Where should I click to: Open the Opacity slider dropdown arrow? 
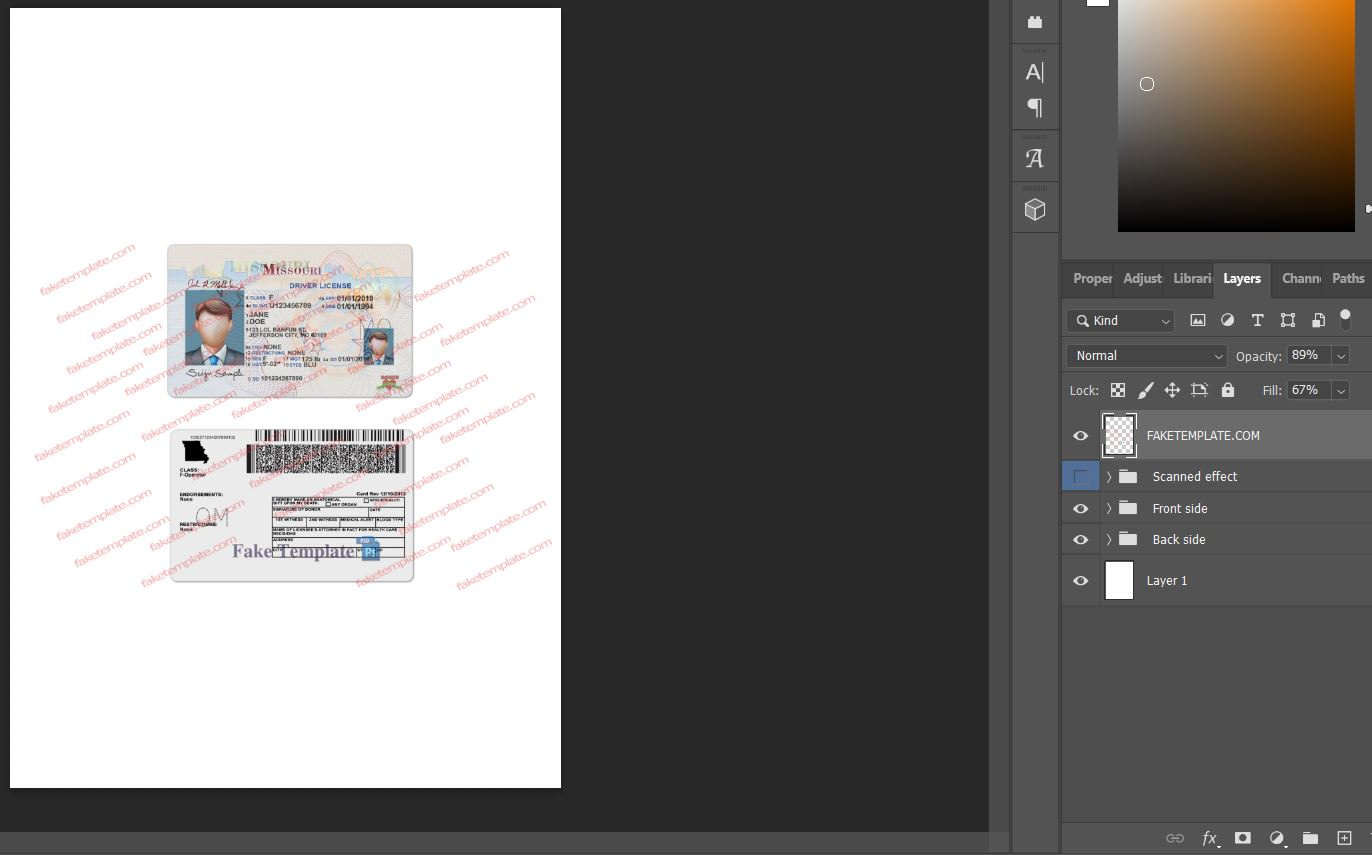click(x=1341, y=356)
